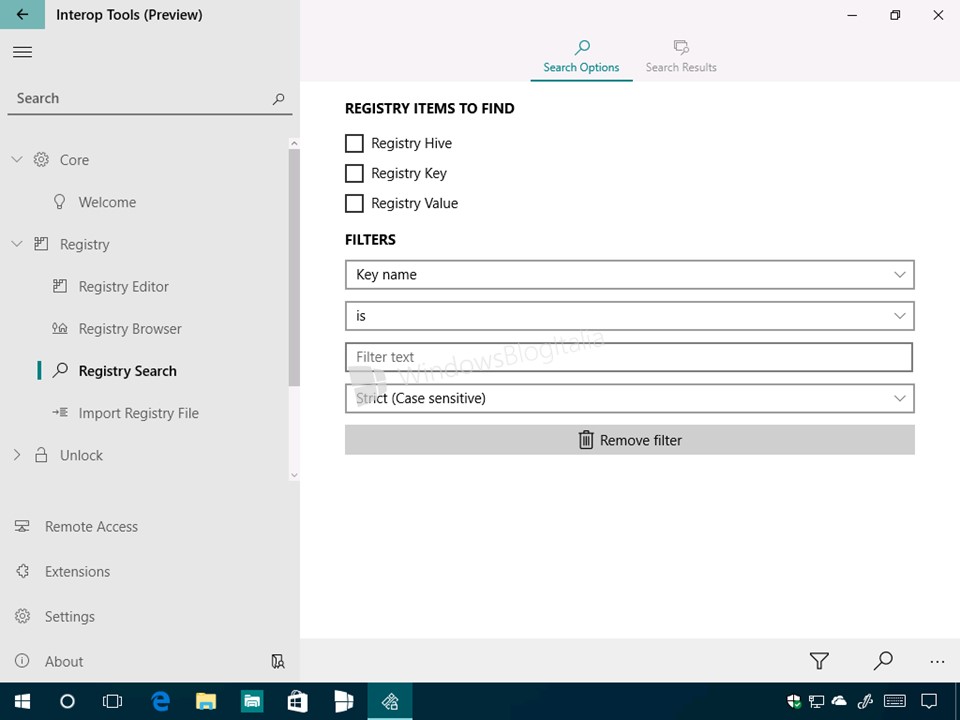
Task: Open Cortana from the taskbar
Action: 67,702
